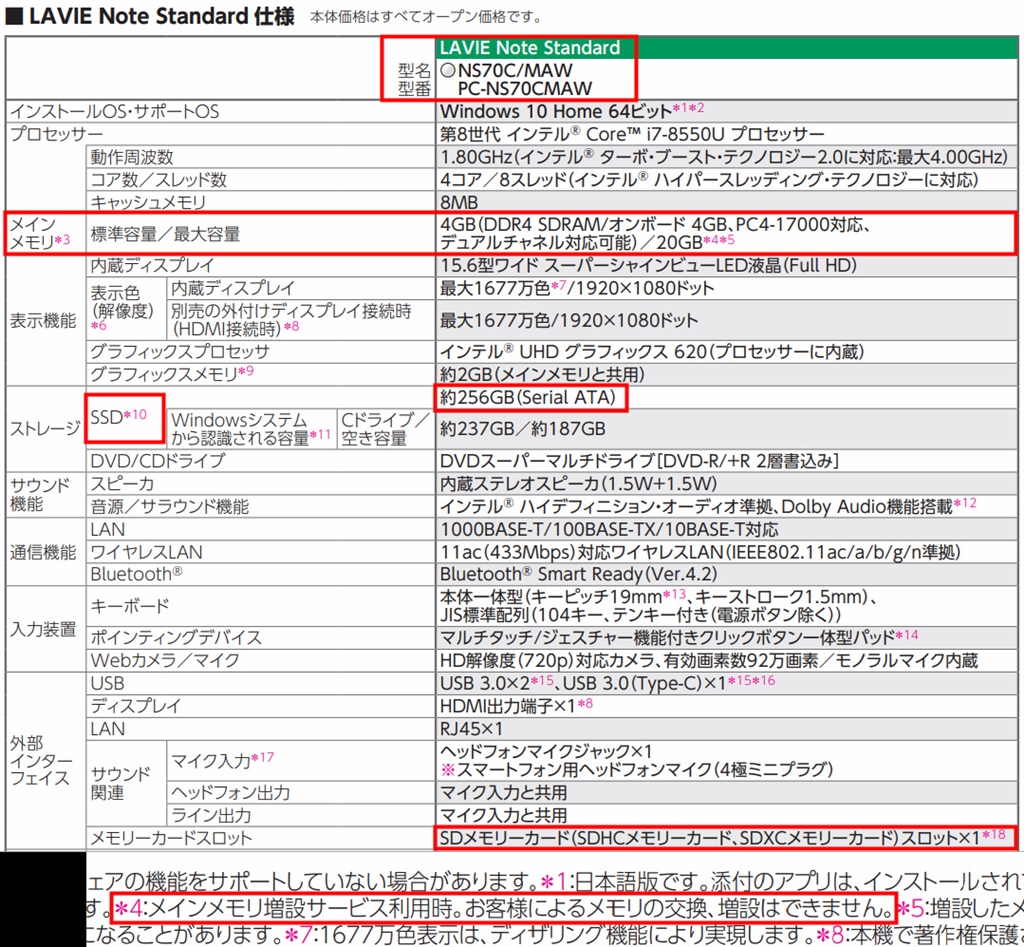Click the '11ac(433Mbps)対応ワイヤレスLAN' value
This screenshot has width=1024, height=947.
[x=581, y=553]
